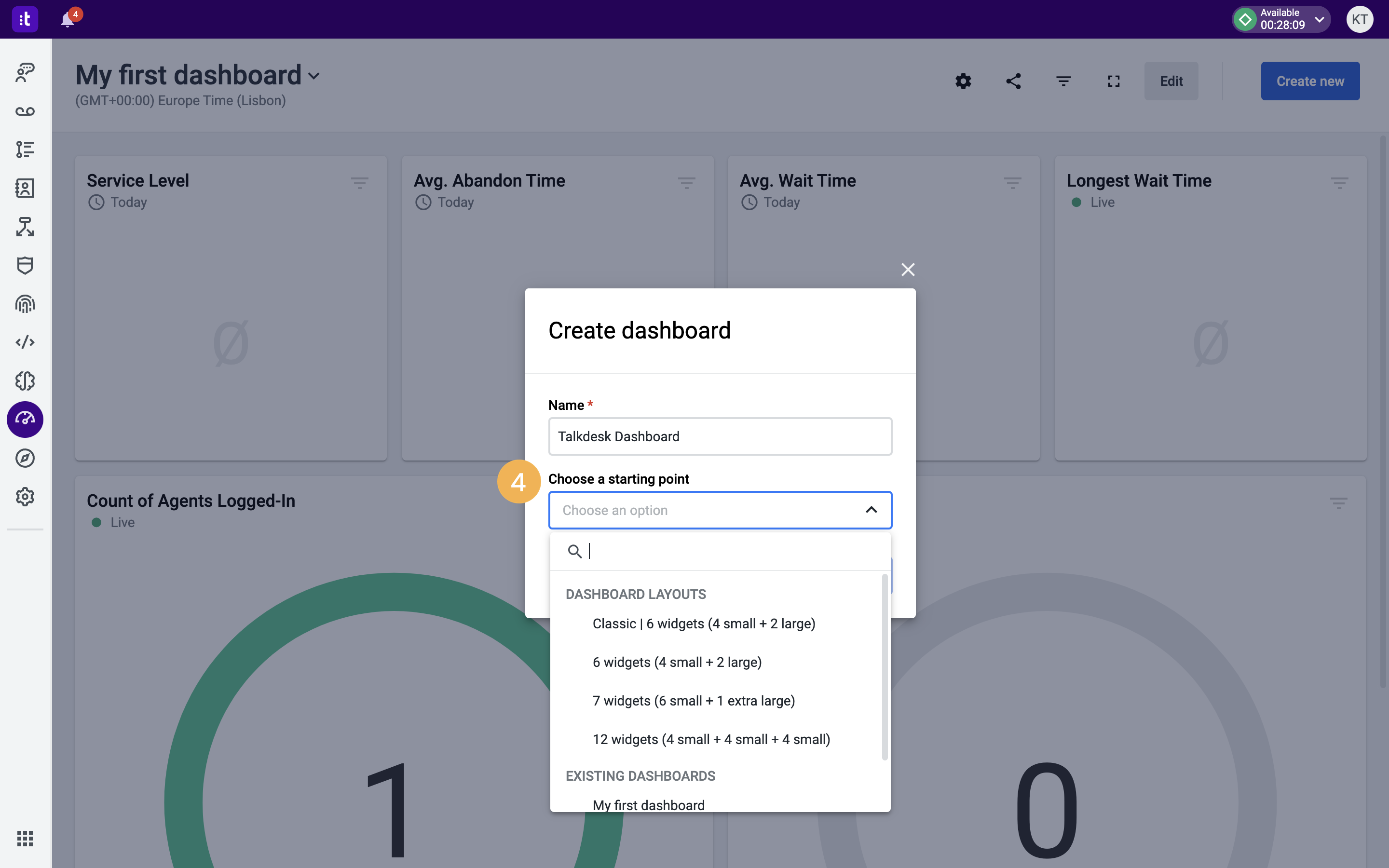Open the Talkdesk logo home icon
Screen dimensions: 1389x868
pos(25,19)
